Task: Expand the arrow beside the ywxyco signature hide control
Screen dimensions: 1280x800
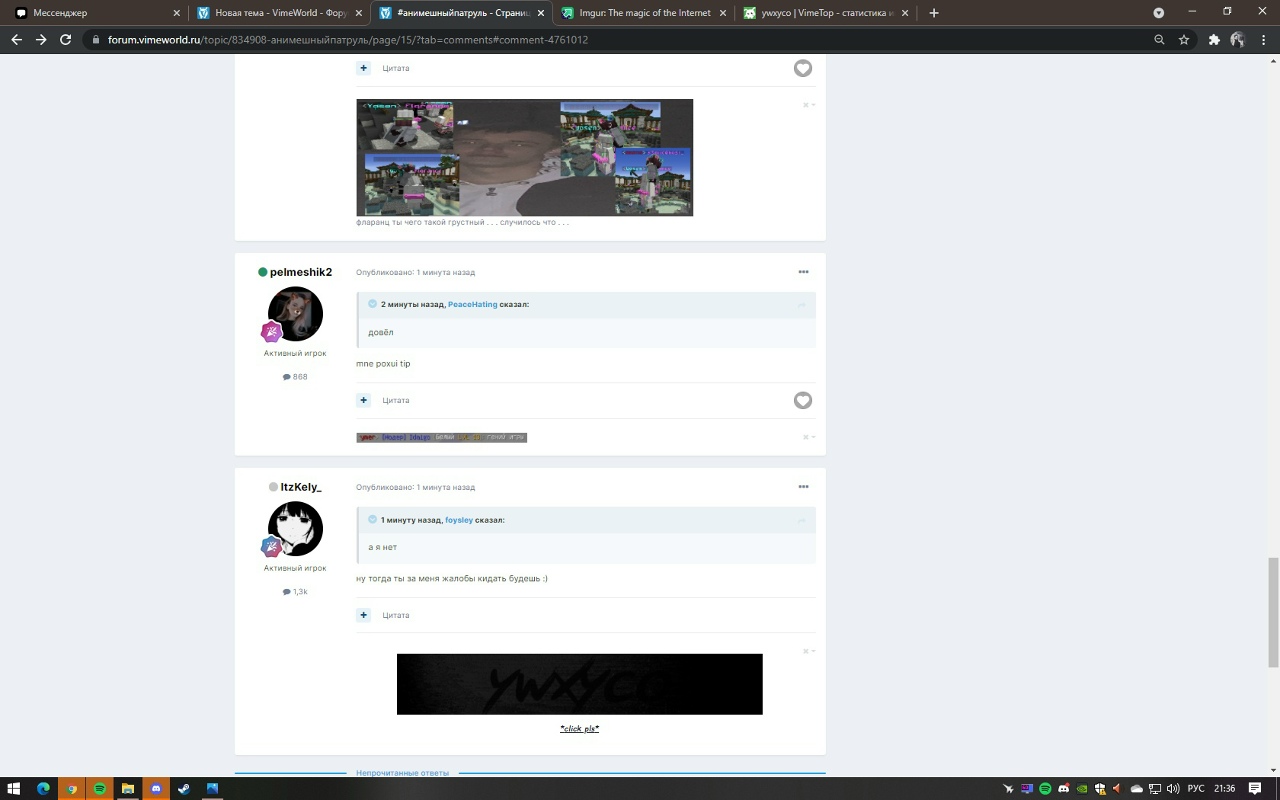Action: tap(814, 651)
